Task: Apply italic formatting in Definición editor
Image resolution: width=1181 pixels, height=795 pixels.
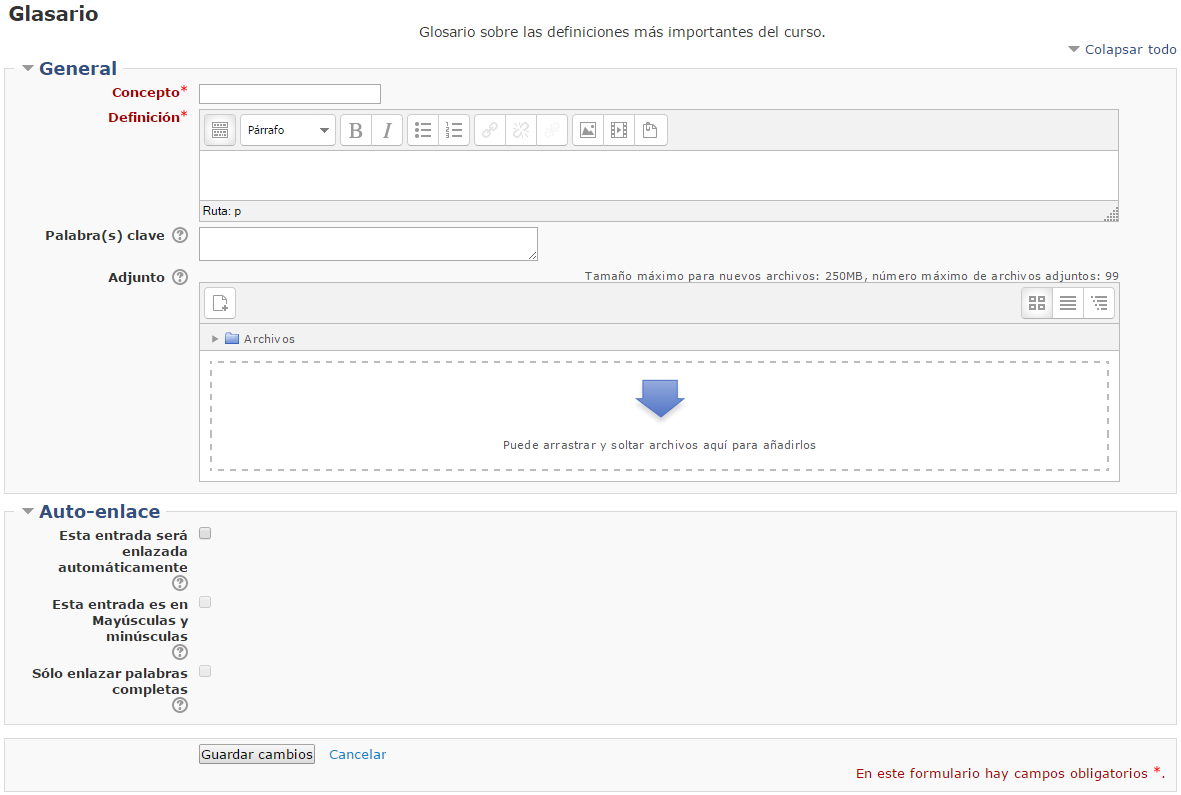Action: 387,130
